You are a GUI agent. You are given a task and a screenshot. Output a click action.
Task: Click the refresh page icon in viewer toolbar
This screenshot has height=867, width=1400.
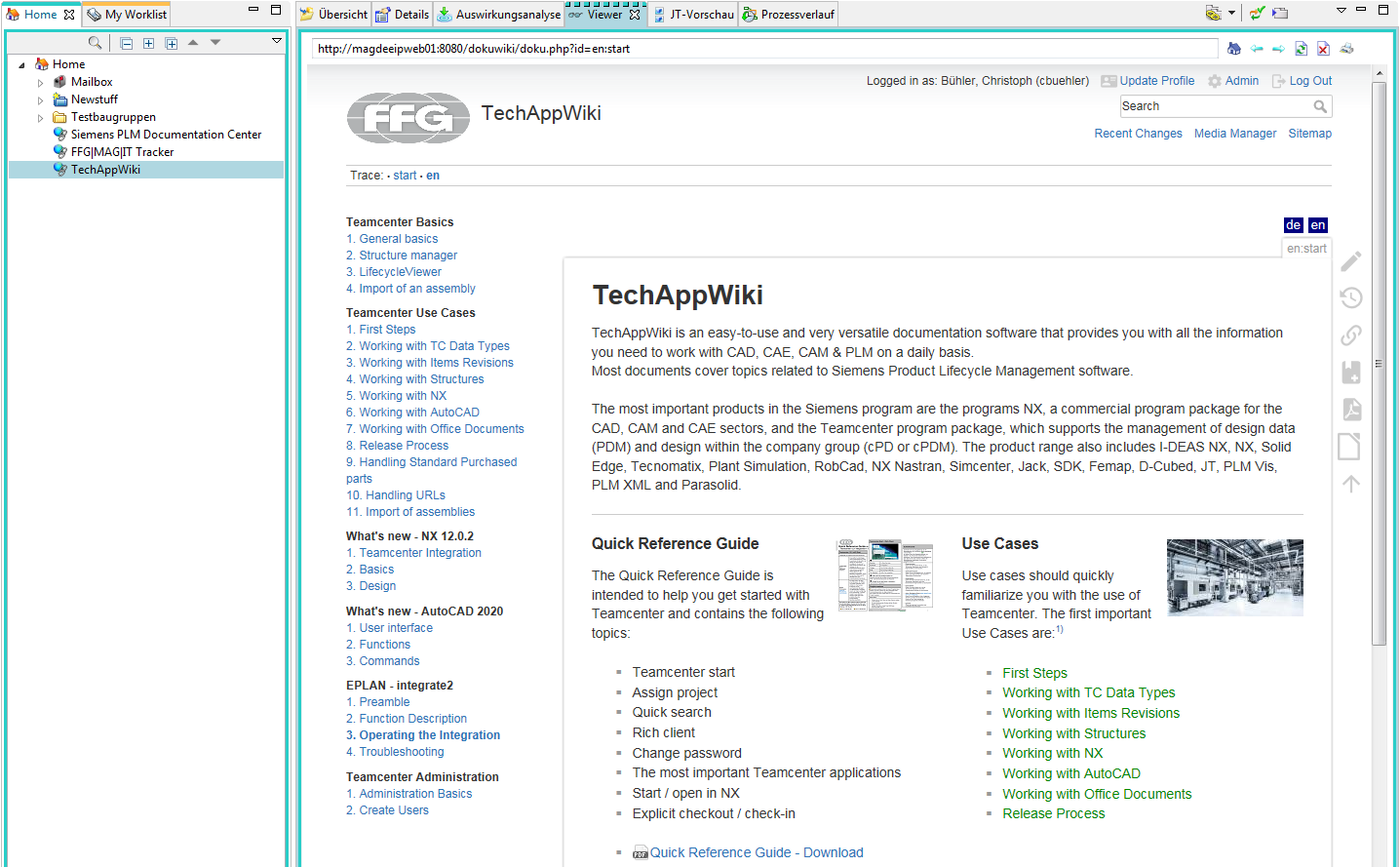pyautogui.click(x=1301, y=49)
